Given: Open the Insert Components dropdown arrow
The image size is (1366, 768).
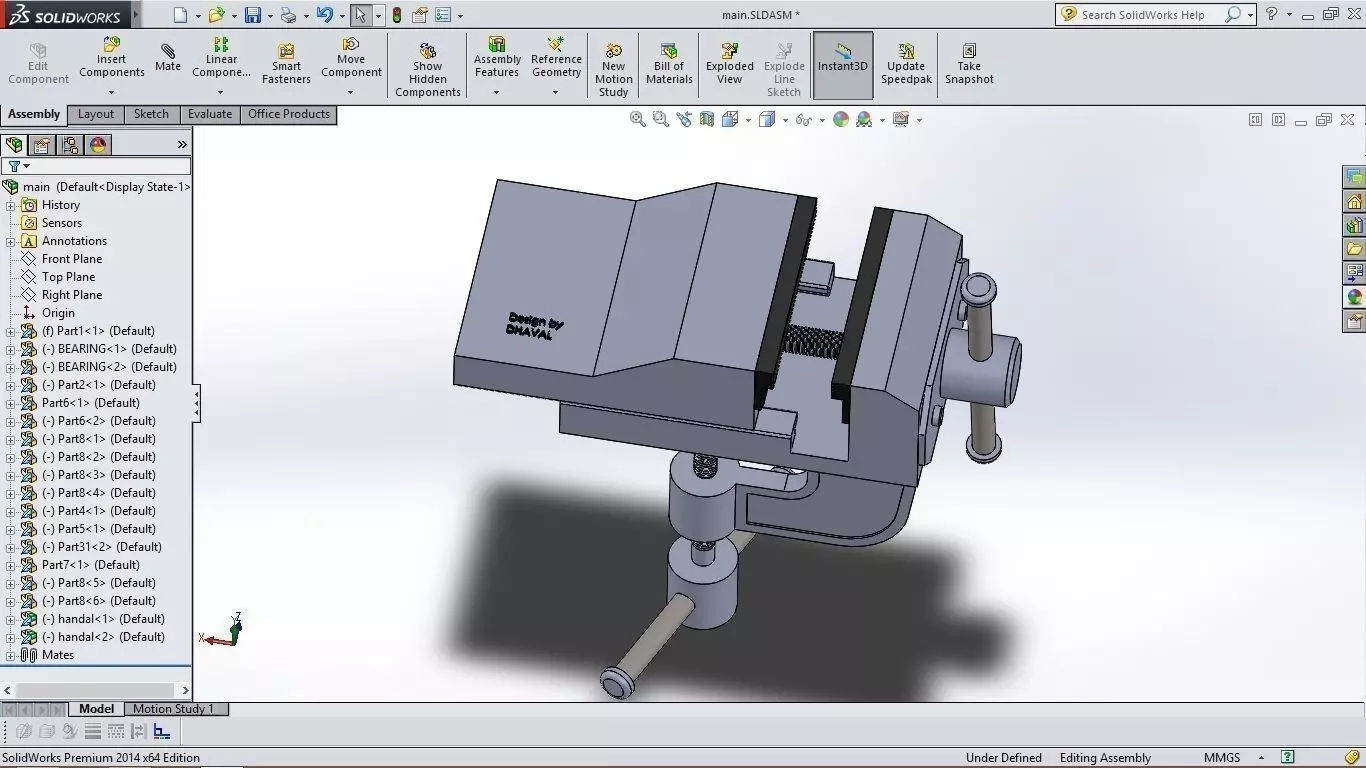Looking at the screenshot, I should pyautogui.click(x=111, y=93).
